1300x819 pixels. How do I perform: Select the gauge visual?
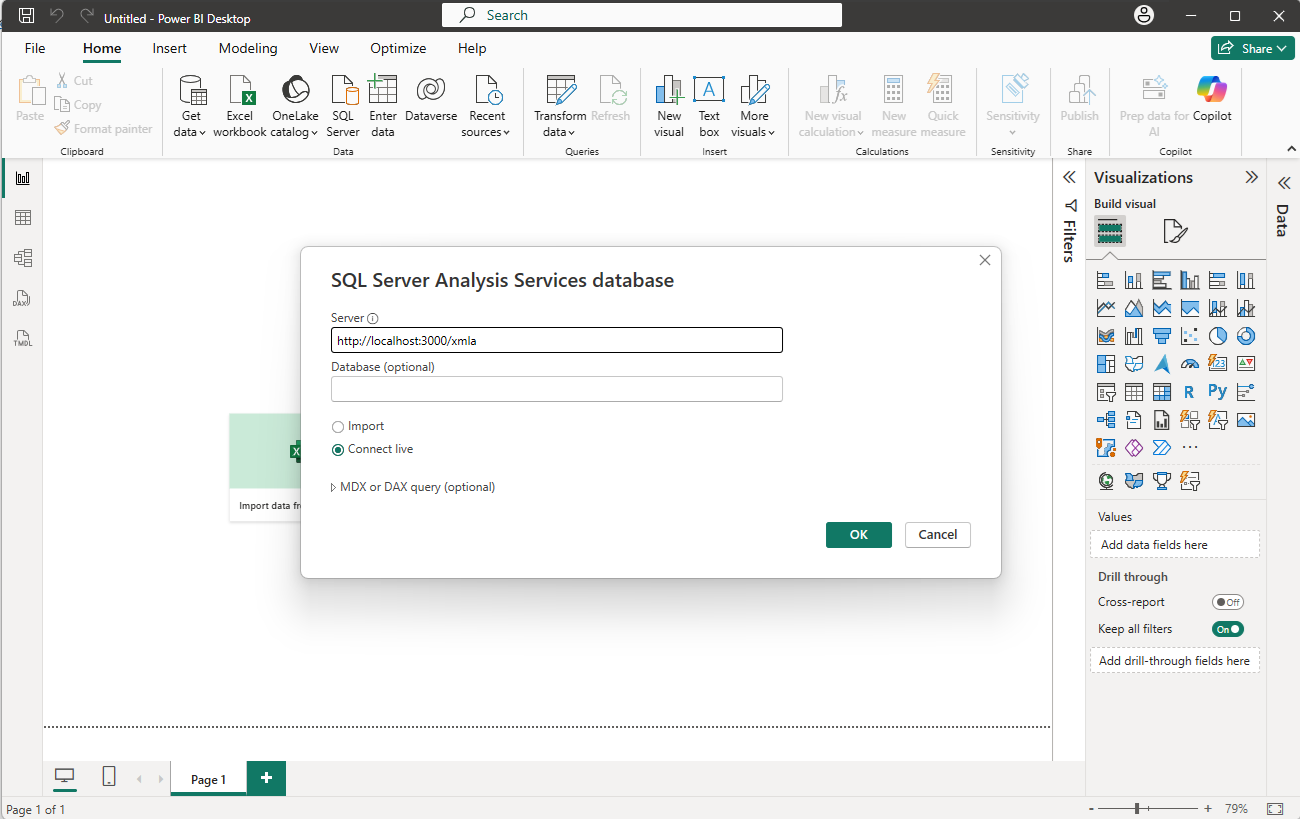(1189, 364)
